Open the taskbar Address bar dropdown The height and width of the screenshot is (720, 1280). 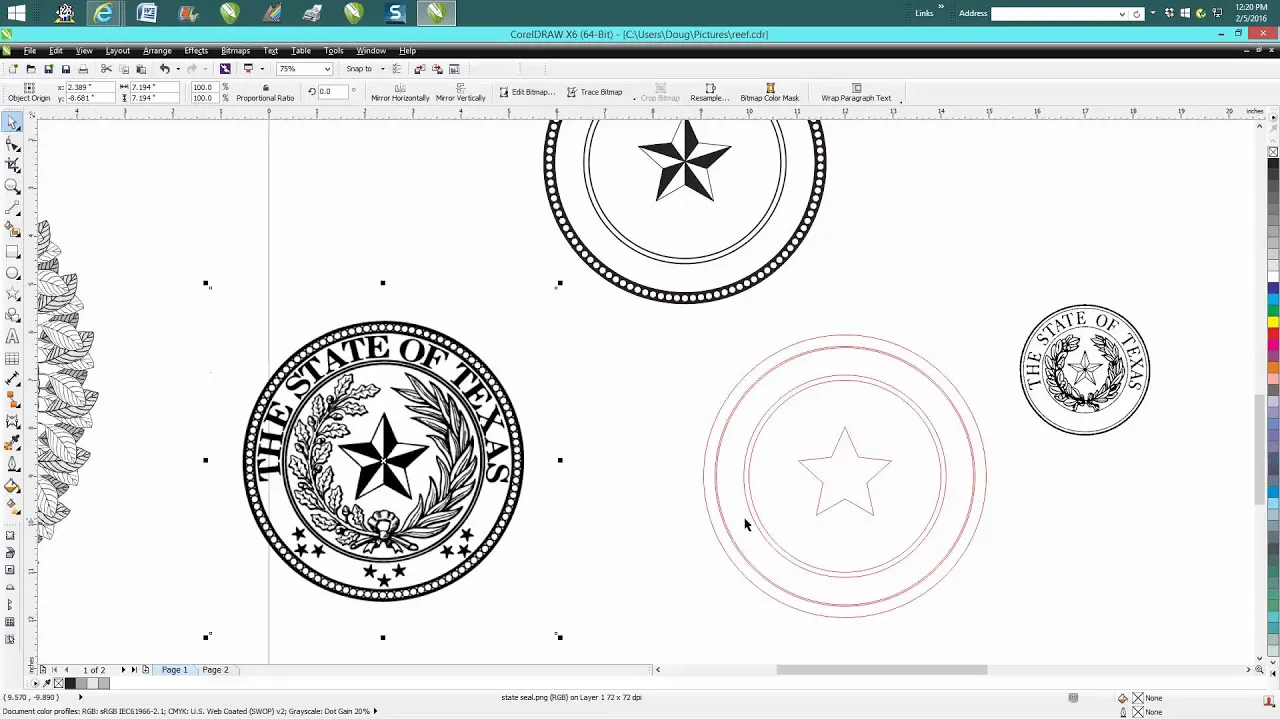1122,14
